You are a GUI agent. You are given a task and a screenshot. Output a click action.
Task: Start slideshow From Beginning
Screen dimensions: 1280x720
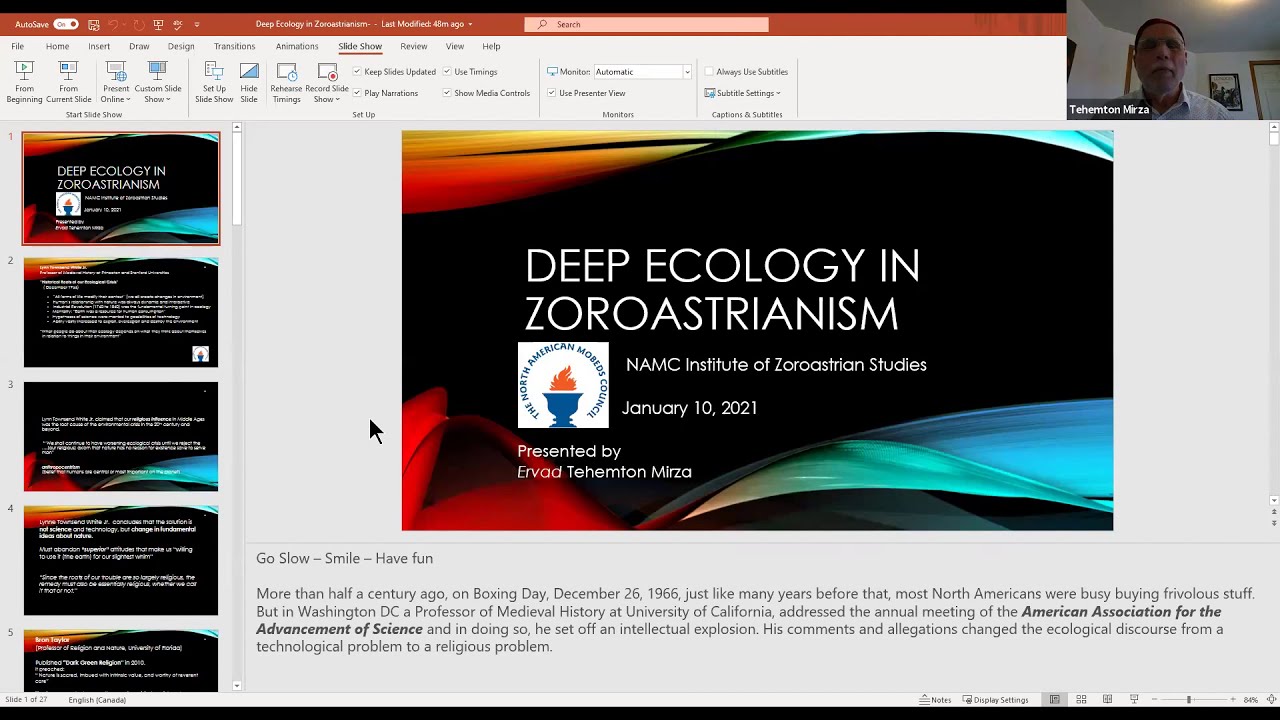pyautogui.click(x=24, y=81)
